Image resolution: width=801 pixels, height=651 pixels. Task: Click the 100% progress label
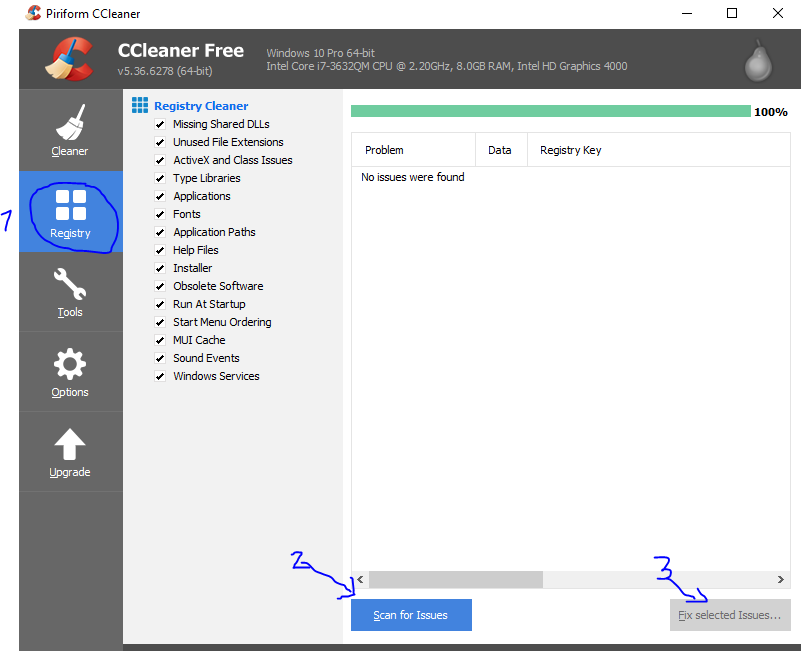771,112
